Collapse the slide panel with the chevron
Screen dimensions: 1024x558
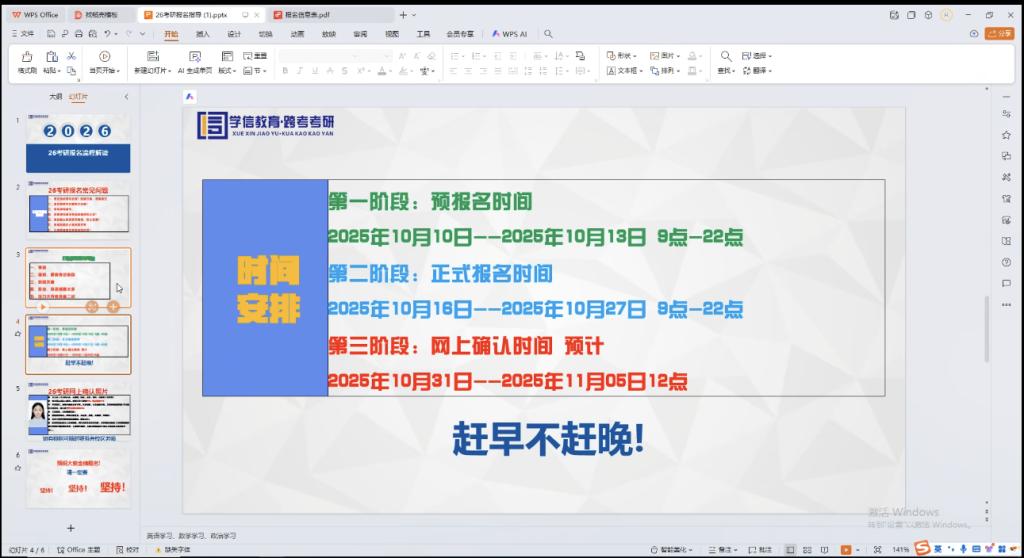click(126, 96)
